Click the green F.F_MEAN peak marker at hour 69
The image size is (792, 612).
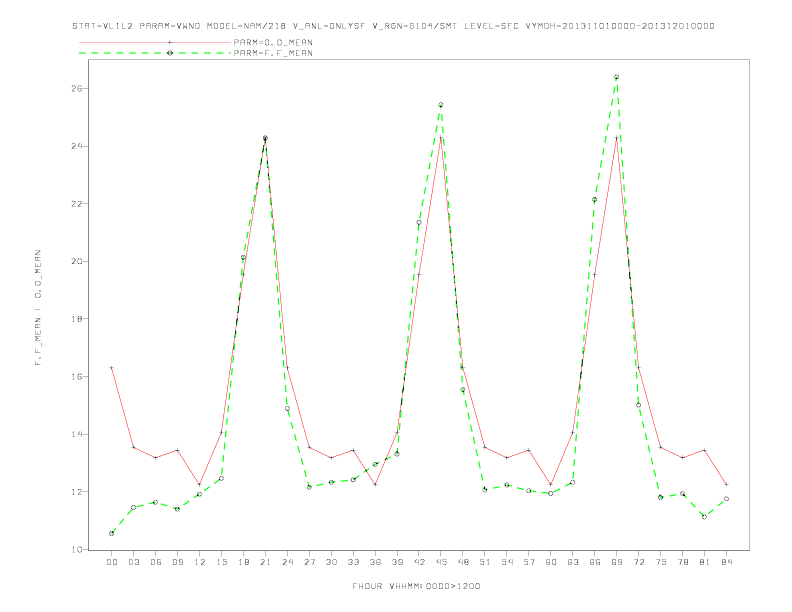pyautogui.click(x=616, y=77)
